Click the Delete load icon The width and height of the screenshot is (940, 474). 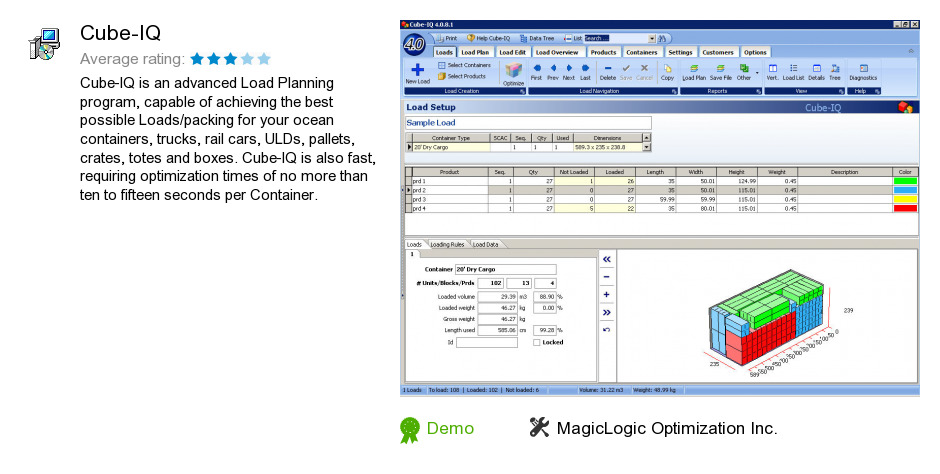point(608,68)
